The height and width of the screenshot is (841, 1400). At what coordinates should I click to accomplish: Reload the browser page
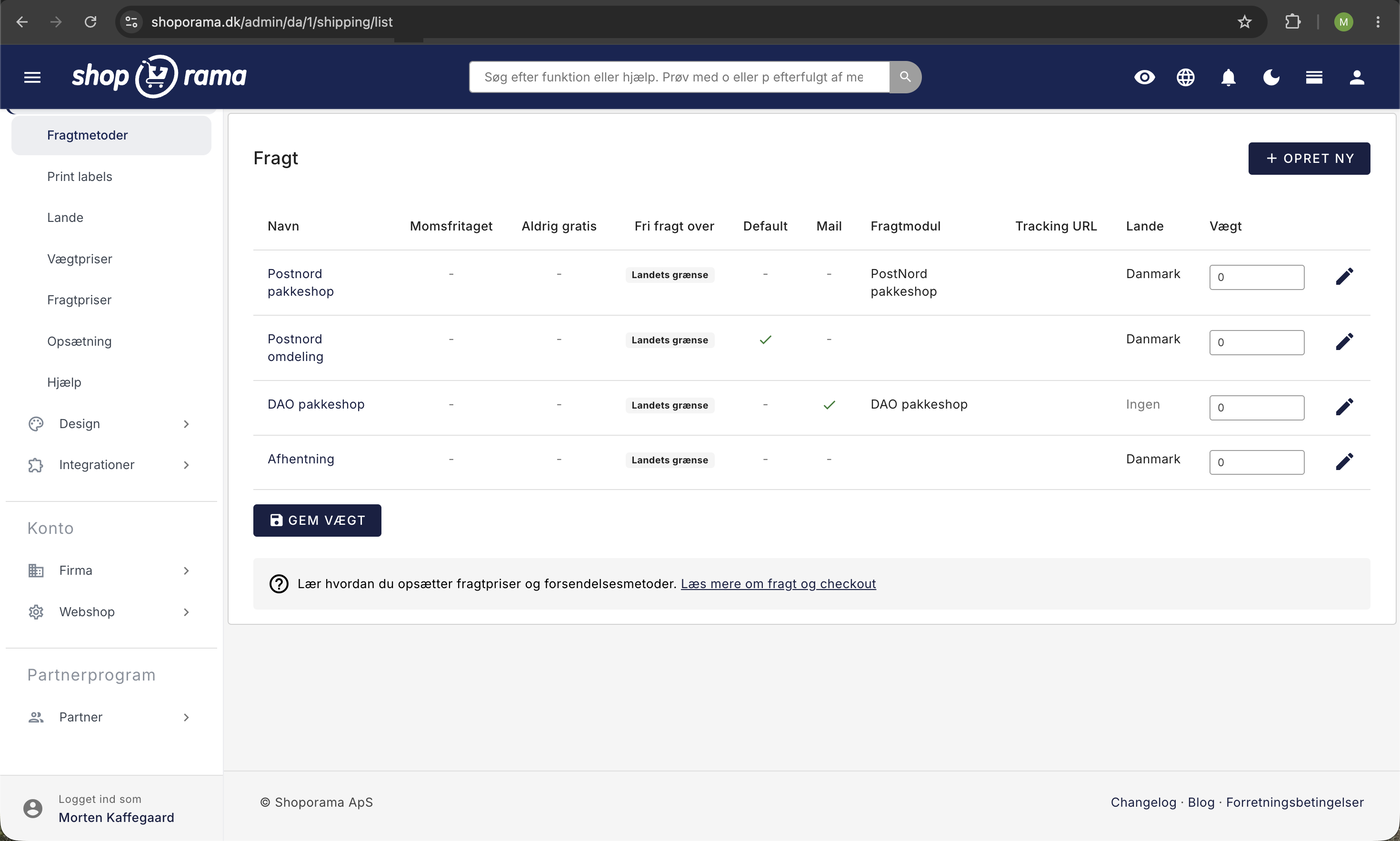90,21
